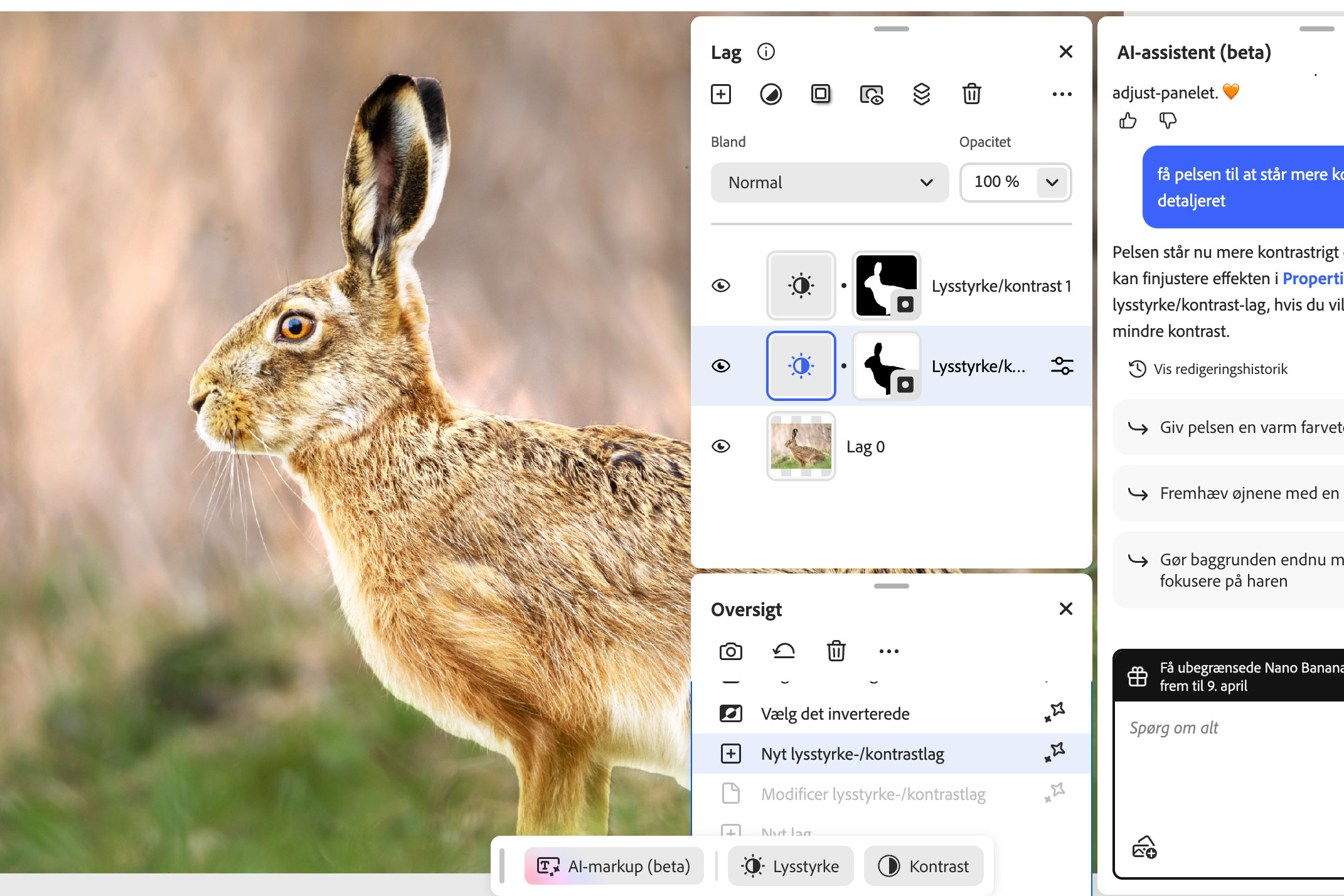Click the undo arrow icon in Oversigt

(x=784, y=651)
